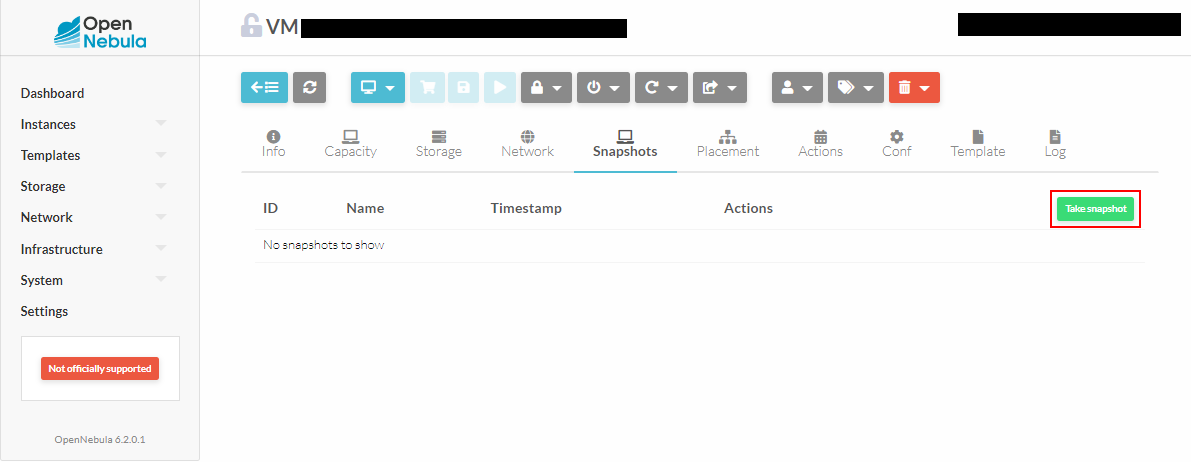Image resolution: width=1191 pixels, height=462 pixels.
Task: Go to Dashboard in the sidebar
Action: click(52, 93)
